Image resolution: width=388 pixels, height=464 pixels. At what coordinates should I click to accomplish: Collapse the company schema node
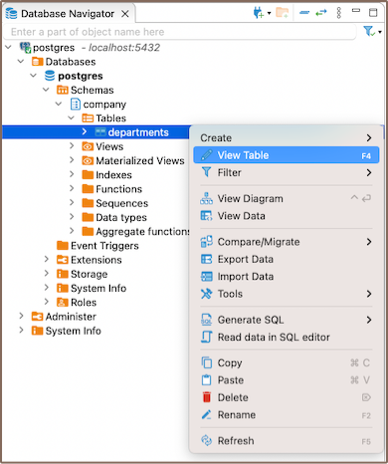point(59,104)
